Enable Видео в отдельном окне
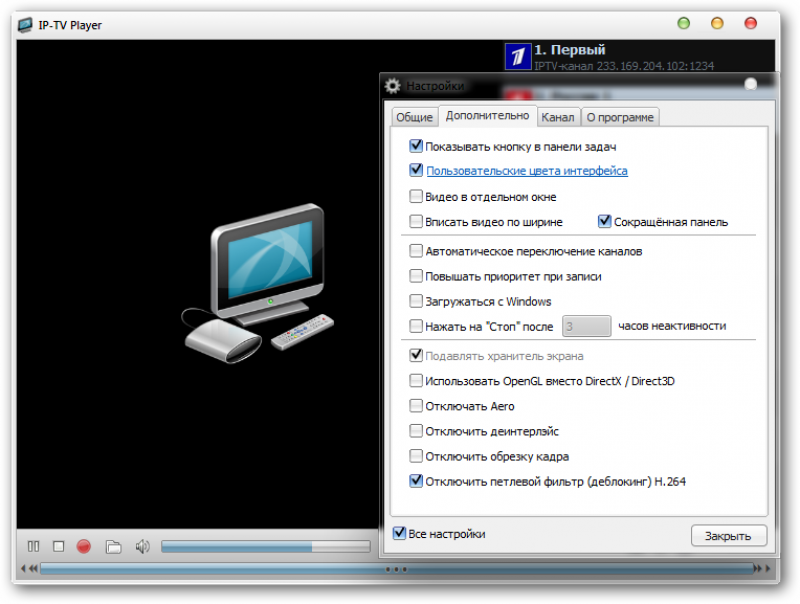 416,196
